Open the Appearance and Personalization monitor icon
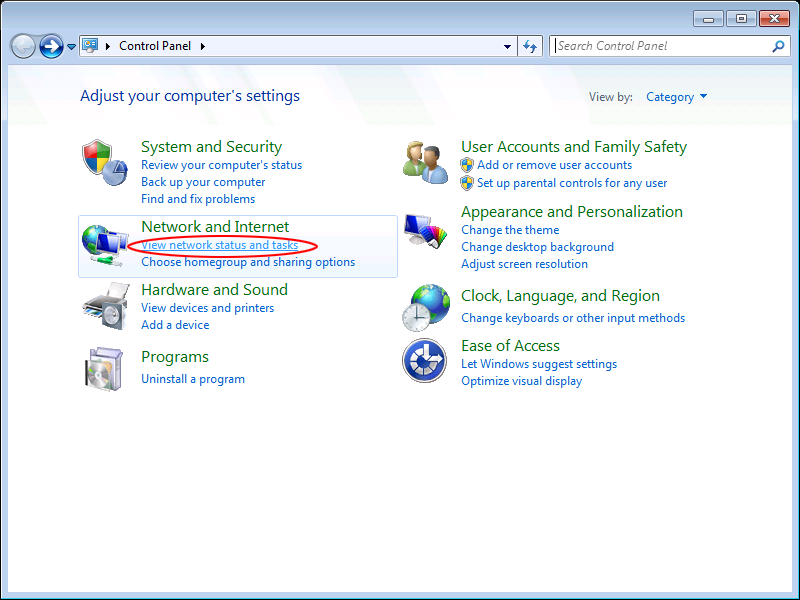This screenshot has width=800, height=600. click(425, 232)
